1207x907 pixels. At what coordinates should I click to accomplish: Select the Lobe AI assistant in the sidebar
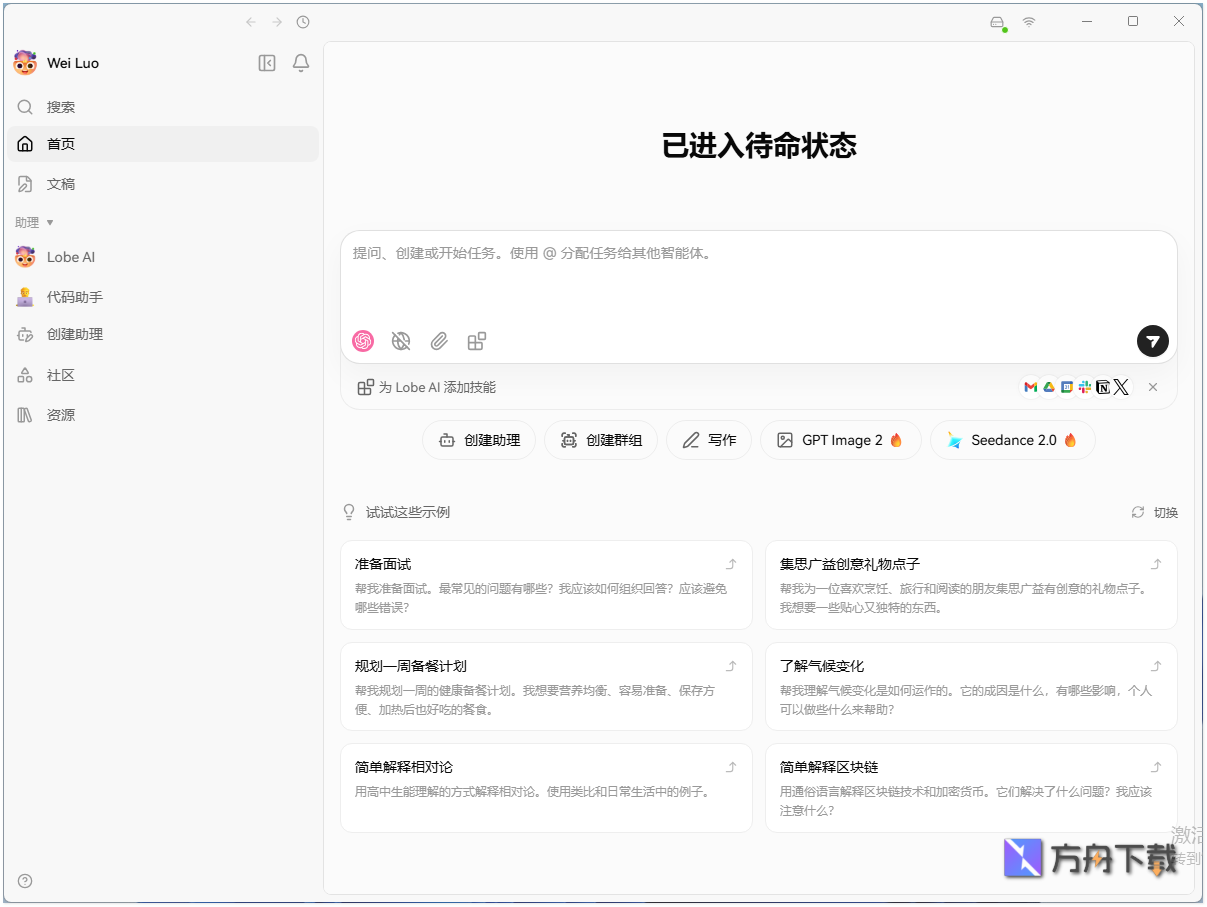coord(70,257)
